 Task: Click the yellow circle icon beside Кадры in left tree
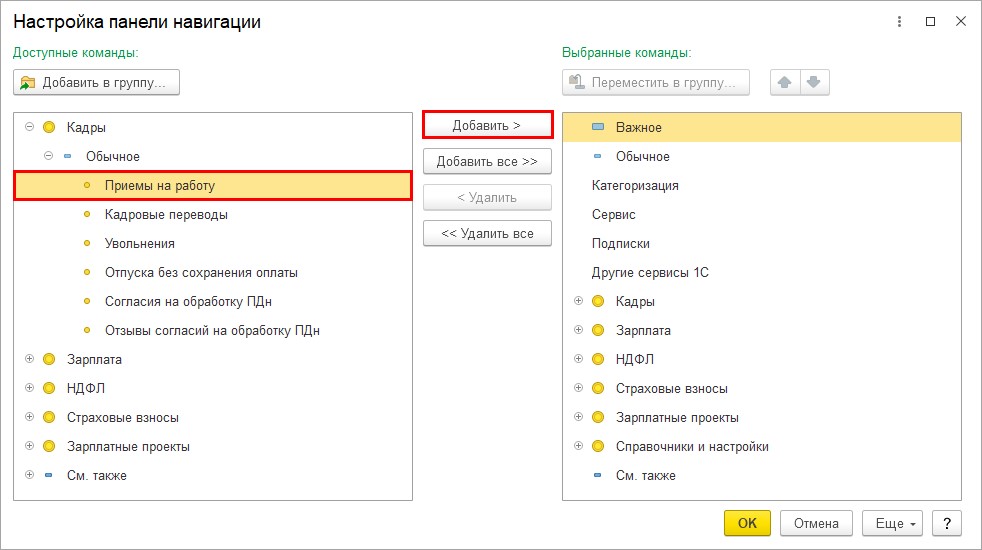coord(49,128)
